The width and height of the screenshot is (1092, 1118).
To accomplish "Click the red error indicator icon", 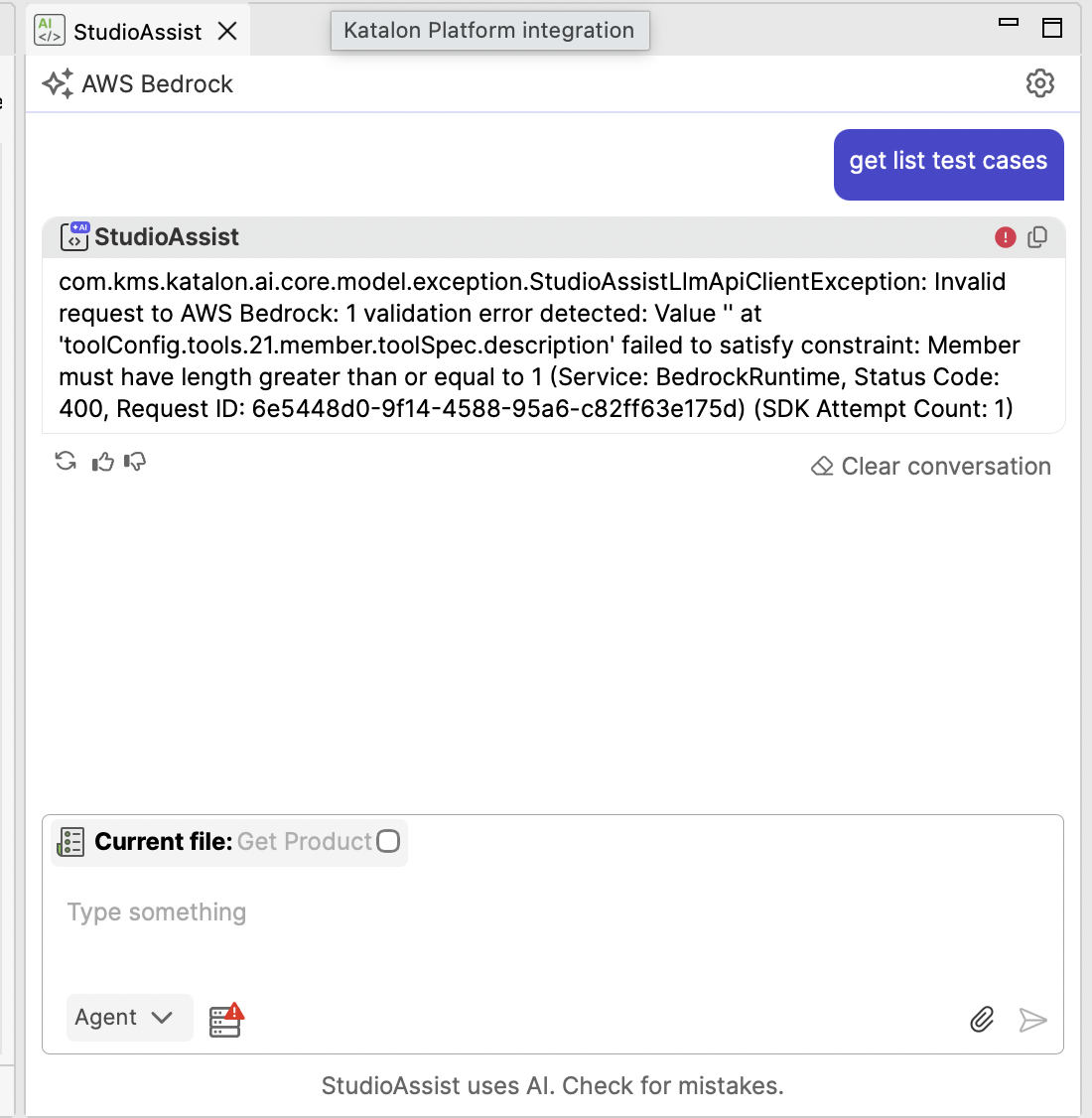I will [x=1005, y=237].
